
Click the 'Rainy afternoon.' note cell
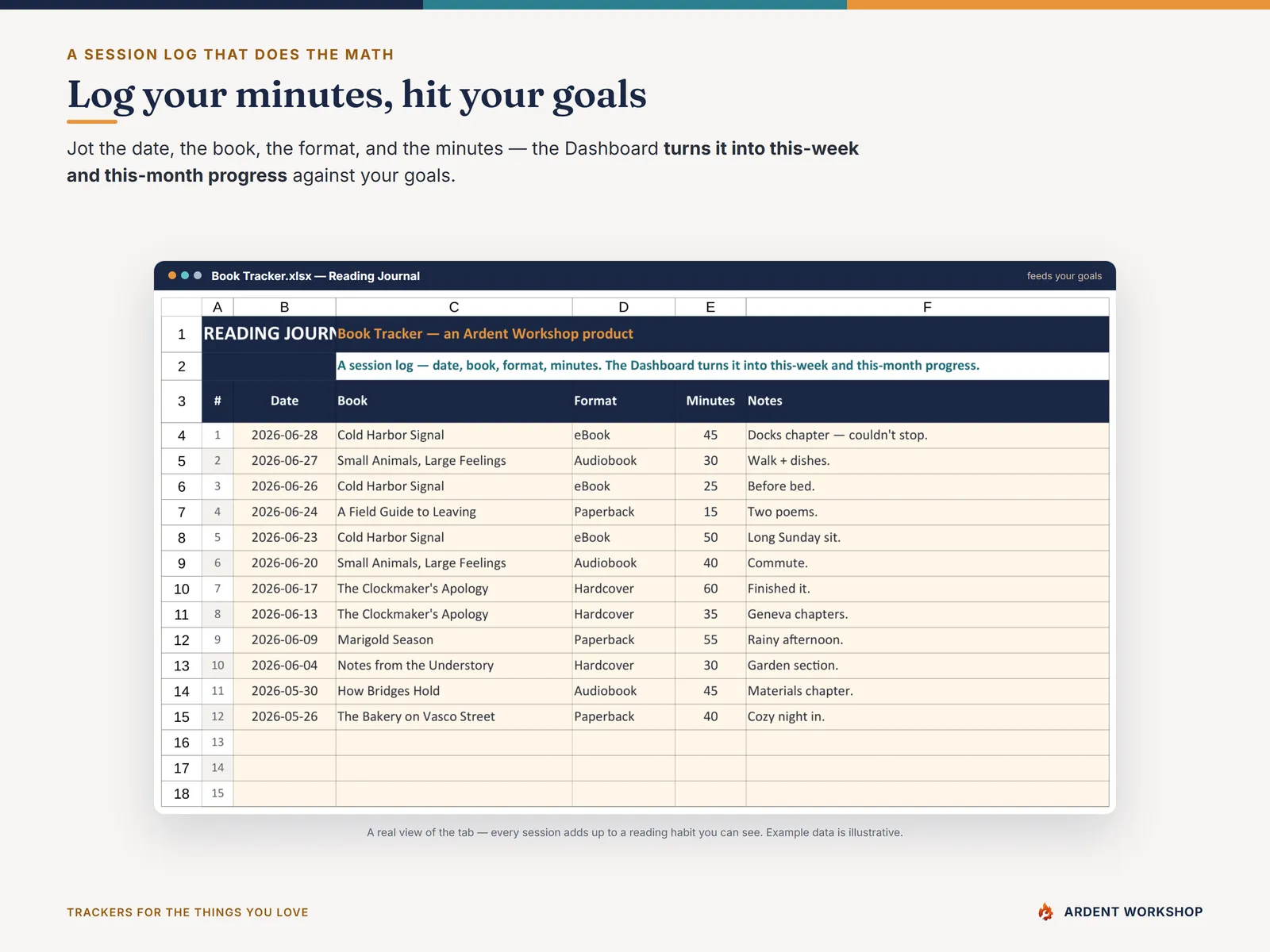[927, 639]
